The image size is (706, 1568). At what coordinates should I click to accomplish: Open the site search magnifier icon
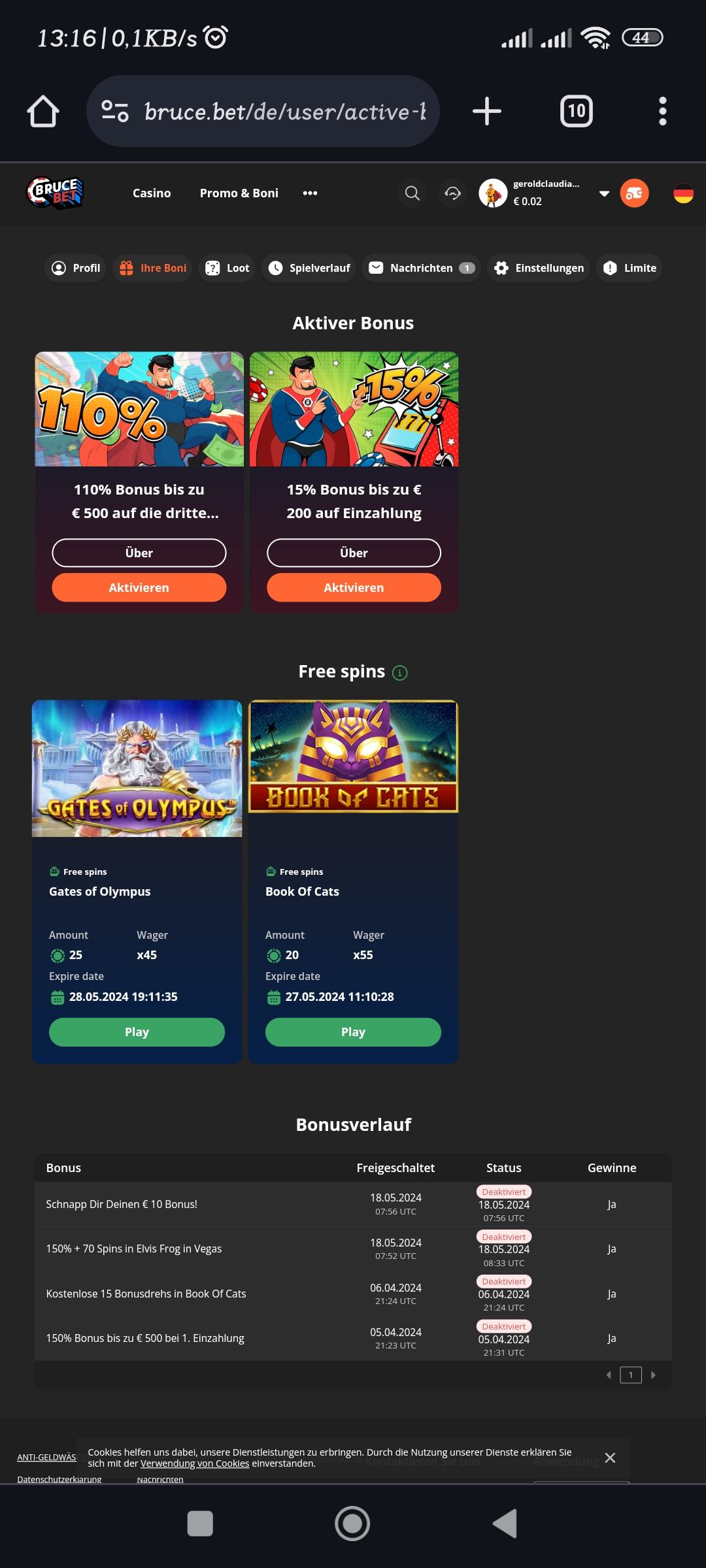pos(412,193)
